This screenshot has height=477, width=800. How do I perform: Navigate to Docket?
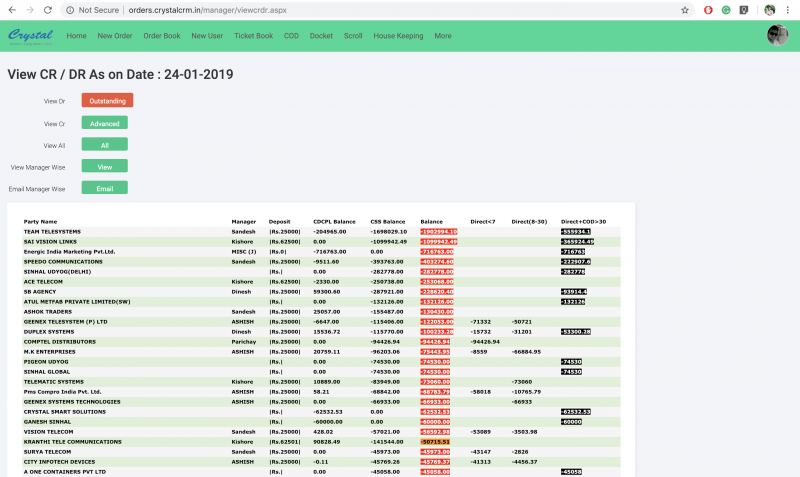321,36
